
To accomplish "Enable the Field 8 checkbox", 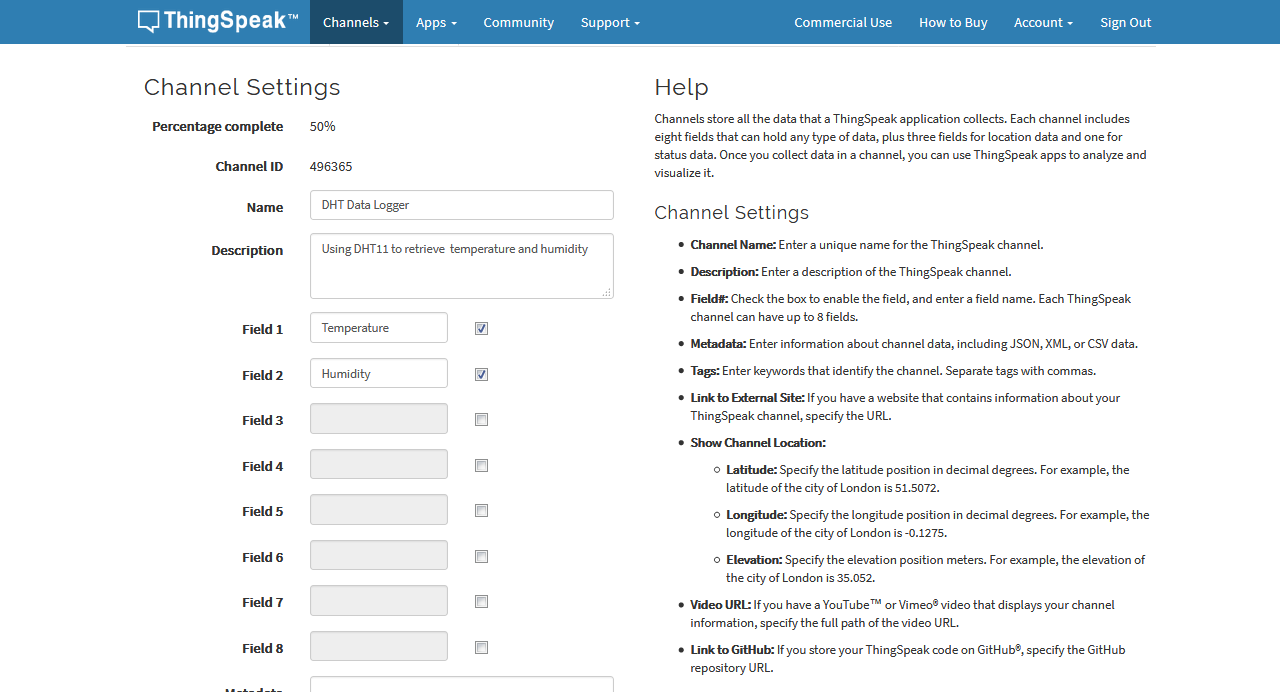I will click(x=481, y=647).
